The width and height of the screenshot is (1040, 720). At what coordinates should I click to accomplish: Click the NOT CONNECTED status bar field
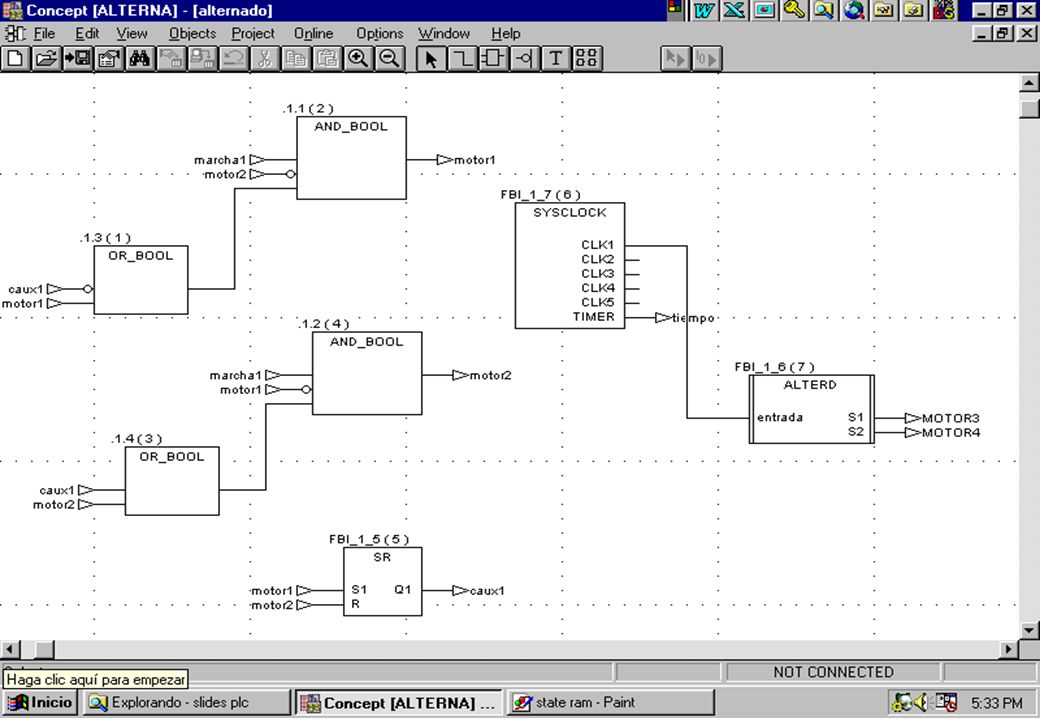click(x=833, y=672)
